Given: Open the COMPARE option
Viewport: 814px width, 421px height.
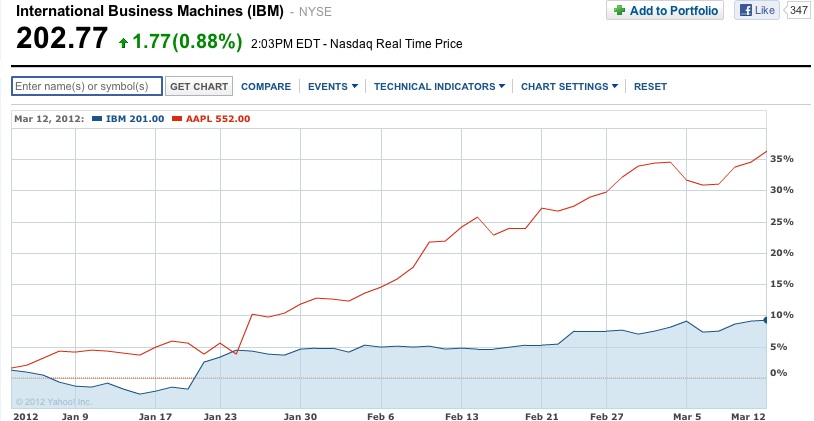Looking at the screenshot, I should point(266,87).
